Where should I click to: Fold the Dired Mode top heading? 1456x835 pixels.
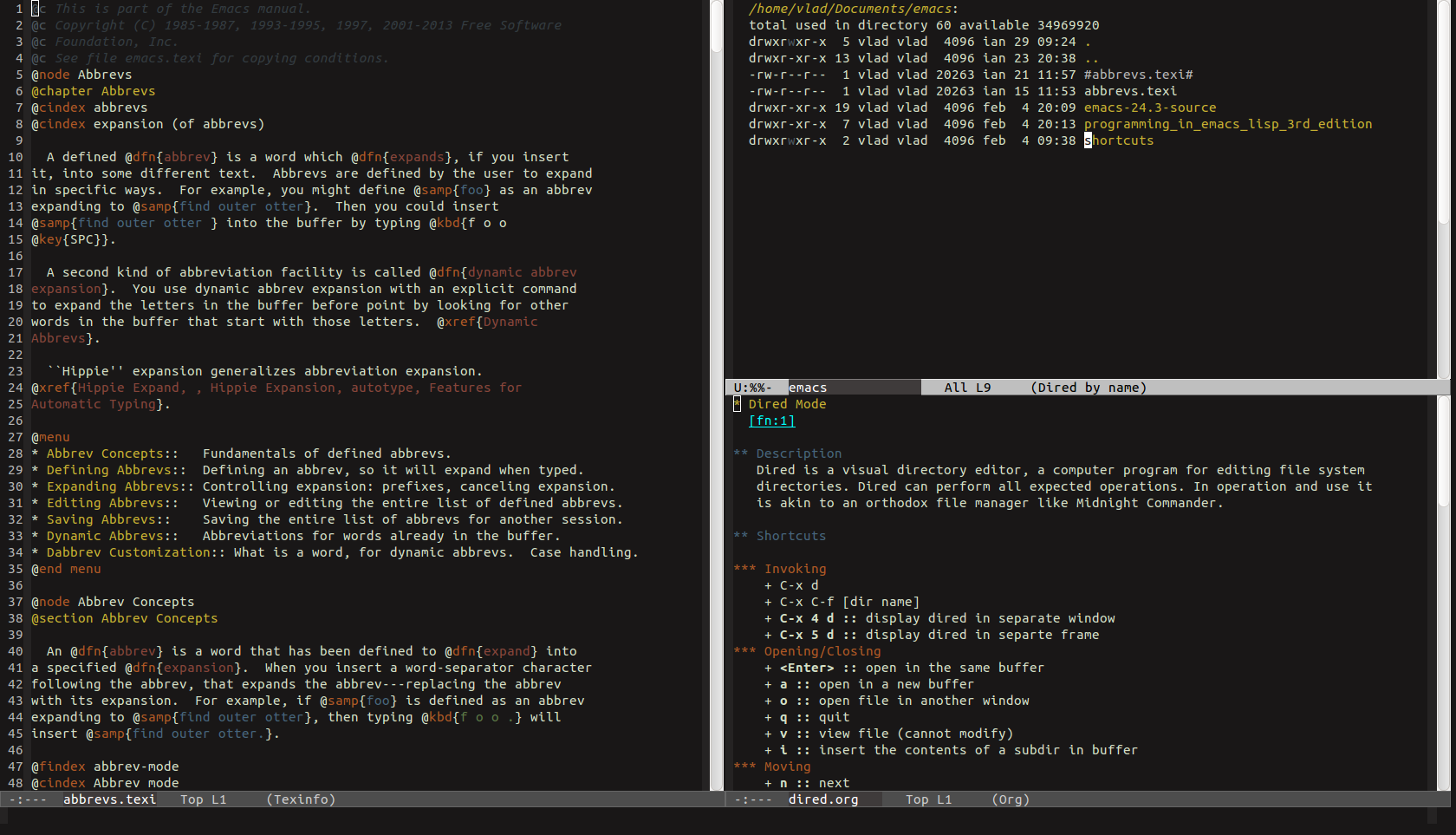780,404
